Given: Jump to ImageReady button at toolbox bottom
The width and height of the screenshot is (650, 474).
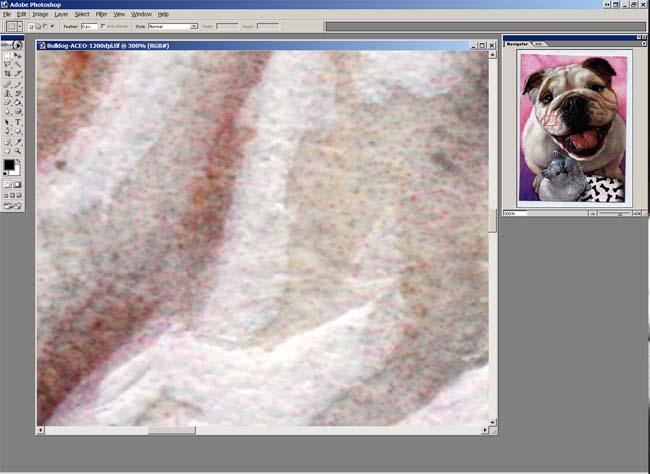Looking at the screenshot, I should (13, 207).
